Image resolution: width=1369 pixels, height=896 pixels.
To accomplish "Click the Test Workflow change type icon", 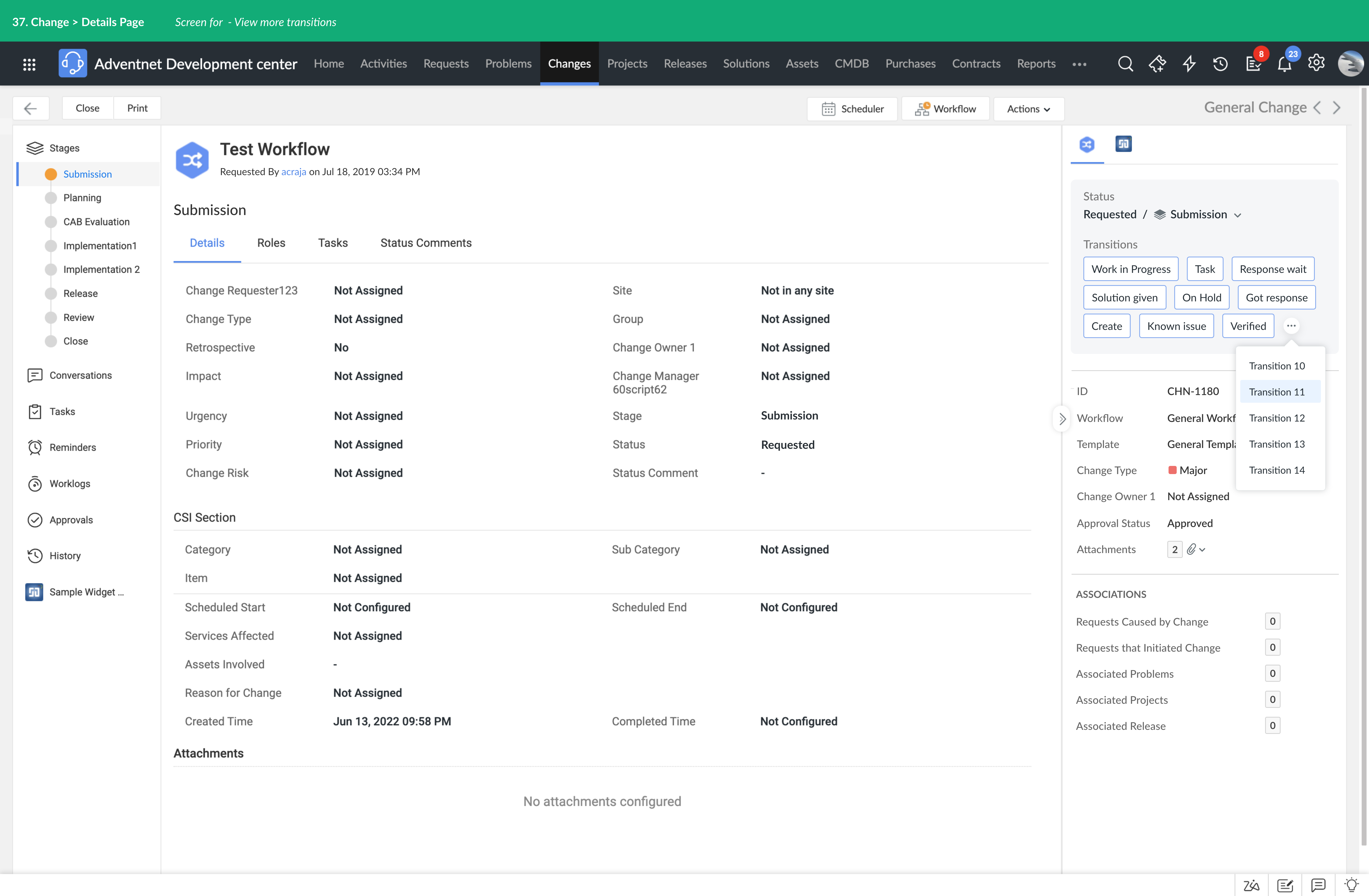I will [192, 160].
